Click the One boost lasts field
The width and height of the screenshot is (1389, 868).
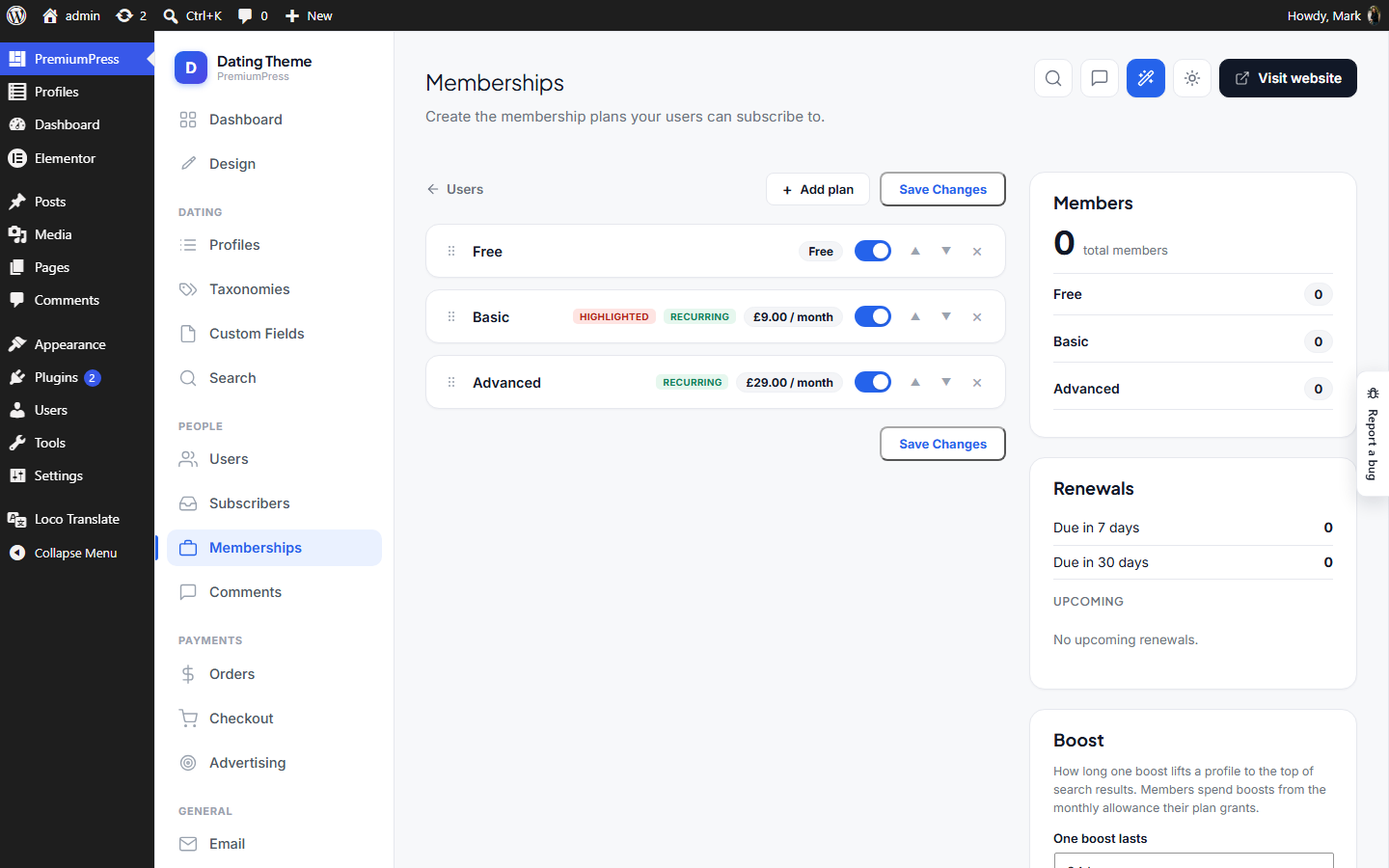[1193, 860]
